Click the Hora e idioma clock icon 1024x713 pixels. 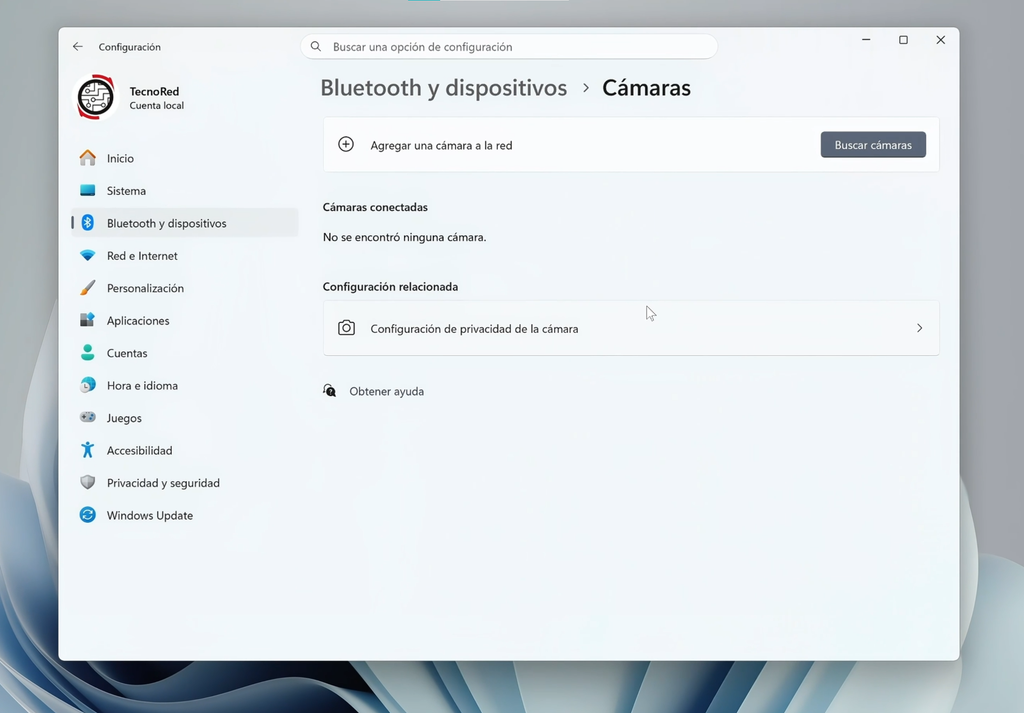coord(88,385)
